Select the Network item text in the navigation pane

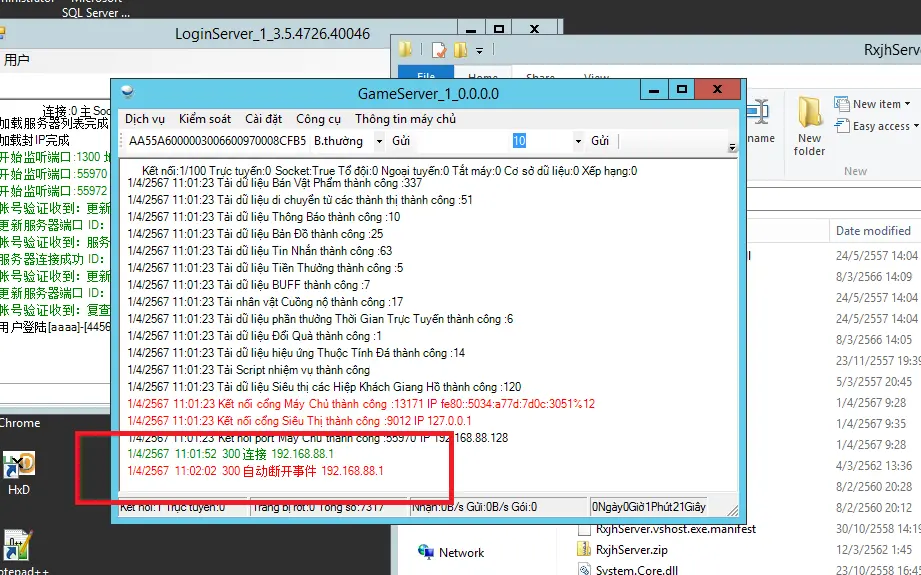pos(461,553)
